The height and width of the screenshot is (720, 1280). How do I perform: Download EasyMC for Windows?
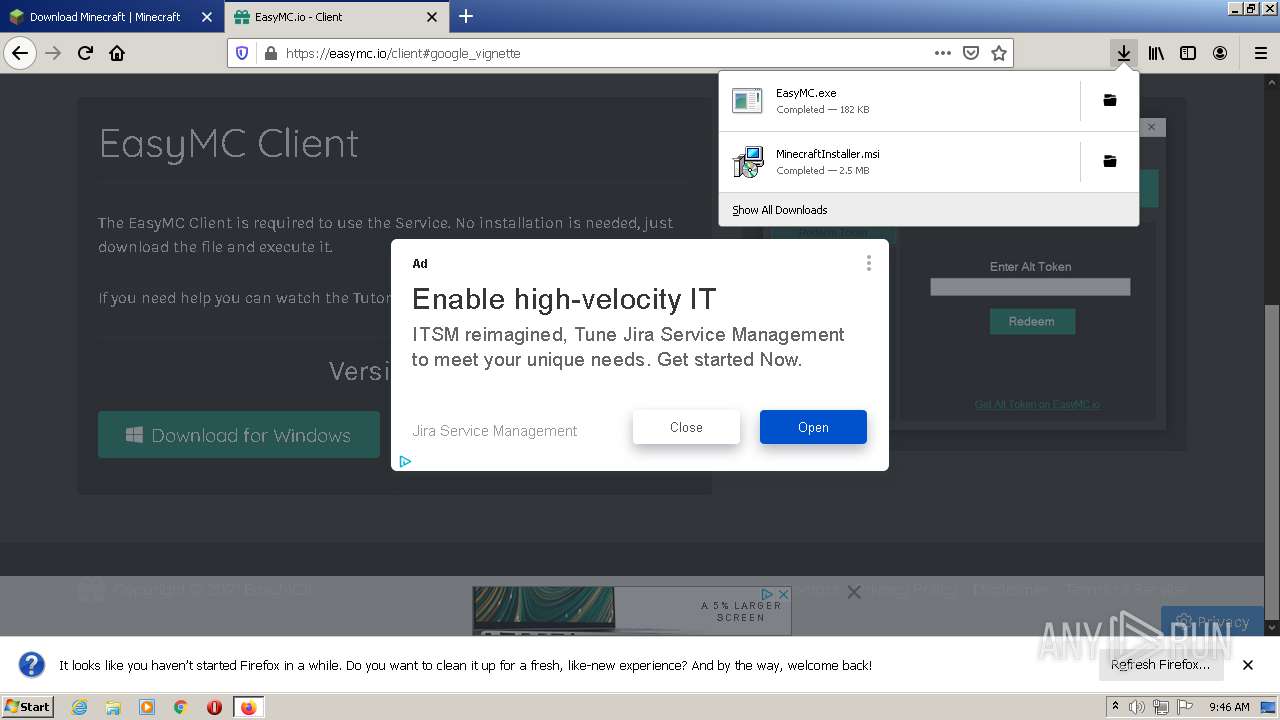[239, 435]
